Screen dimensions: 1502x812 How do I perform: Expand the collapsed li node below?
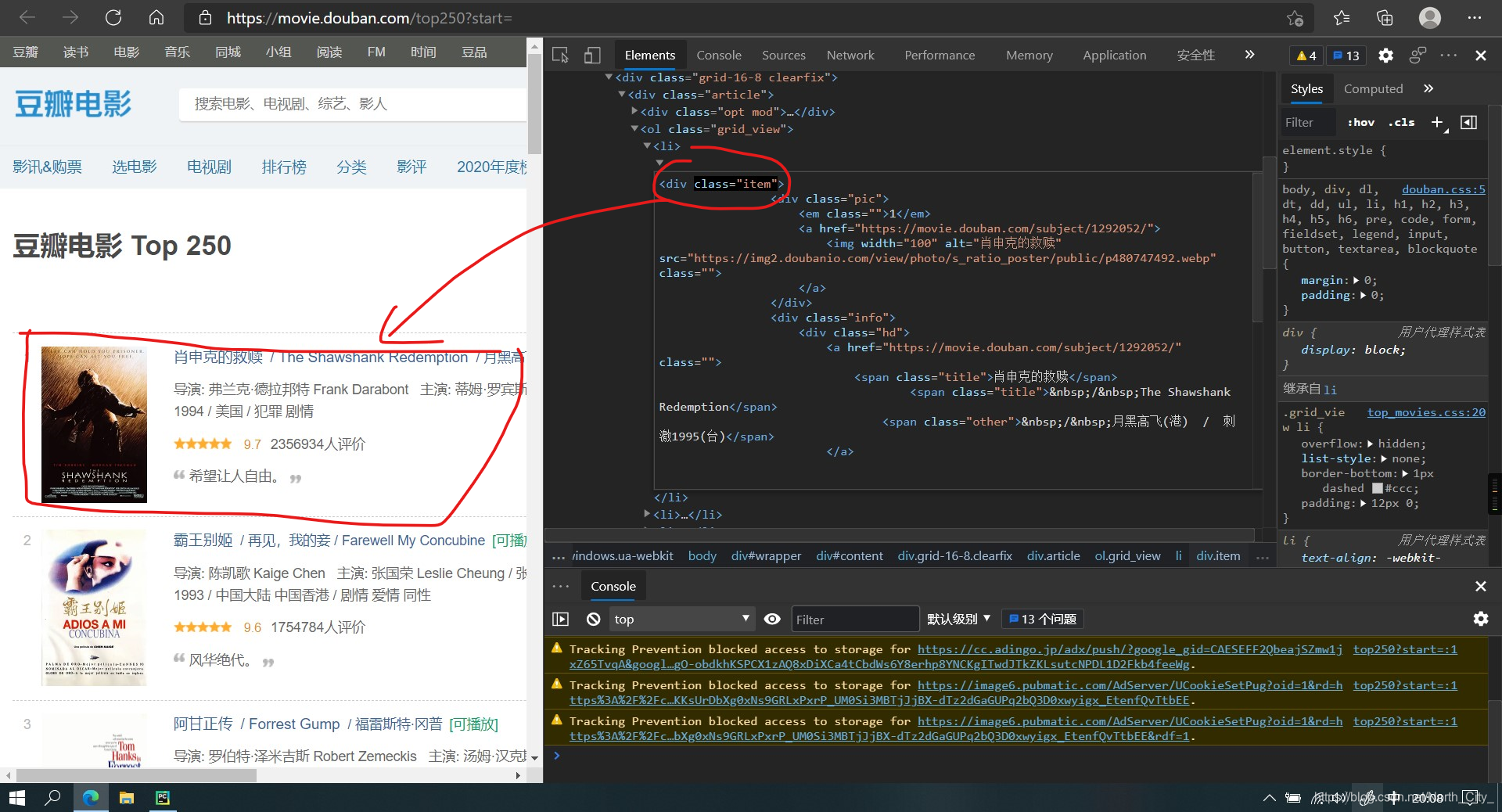point(647,514)
